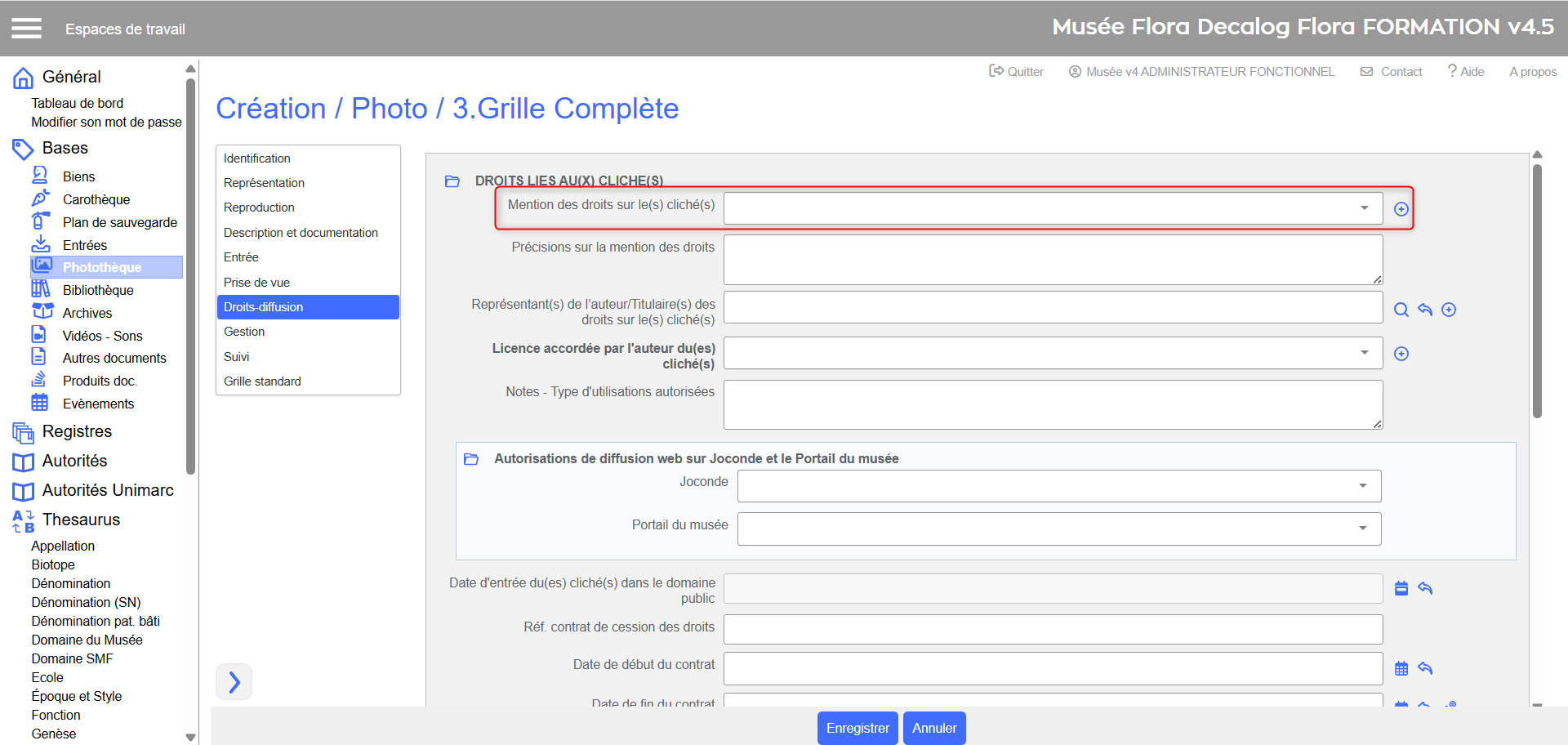Open the hamburger menu in header
The width and height of the screenshot is (1568, 745).
coord(26,29)
